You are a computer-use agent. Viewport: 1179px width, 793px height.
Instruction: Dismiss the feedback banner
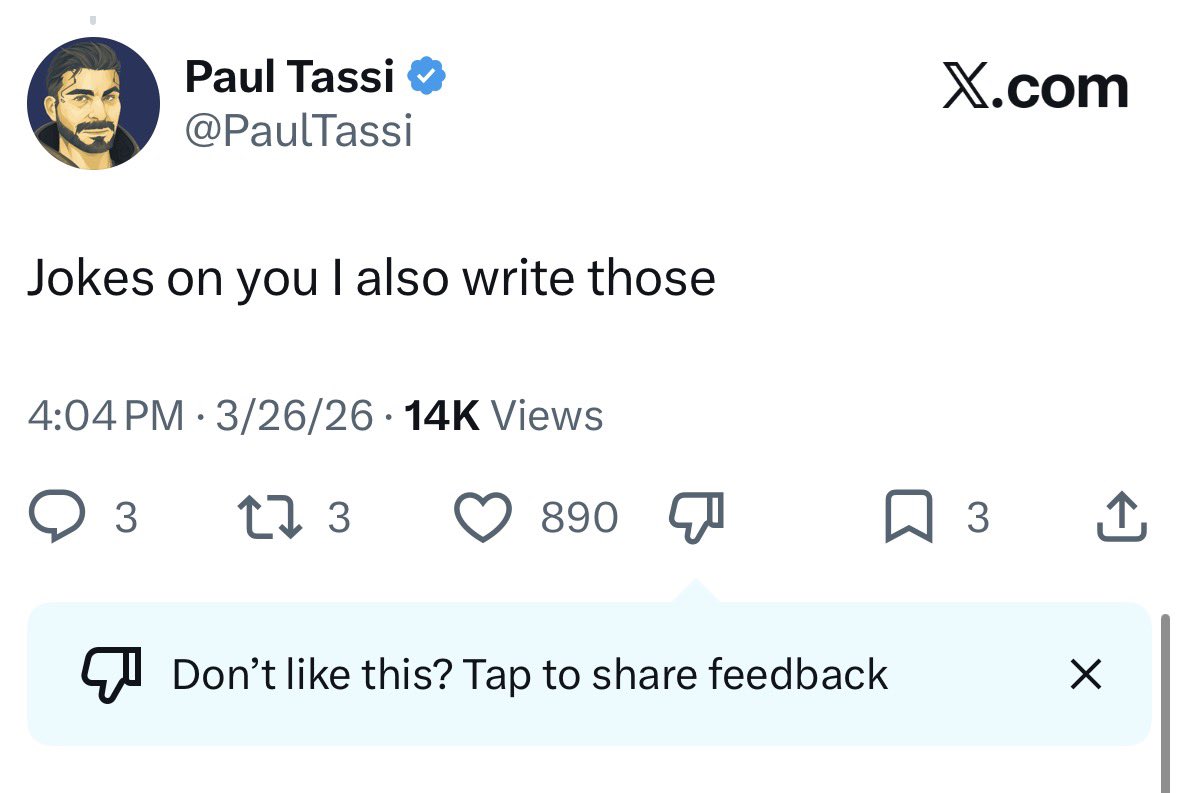1086,675
